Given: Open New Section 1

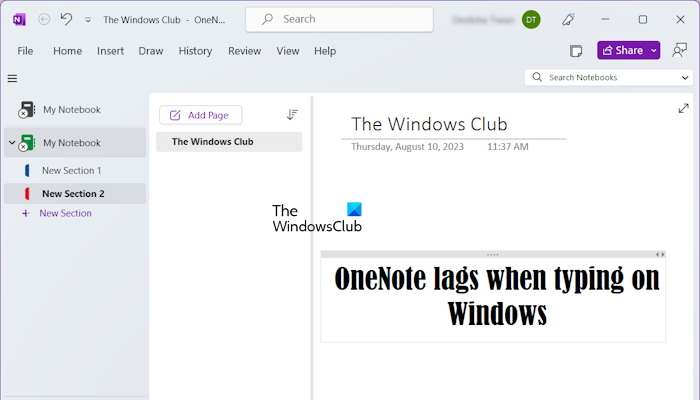Looking at the screenshot, I should (x=75, y=170).
